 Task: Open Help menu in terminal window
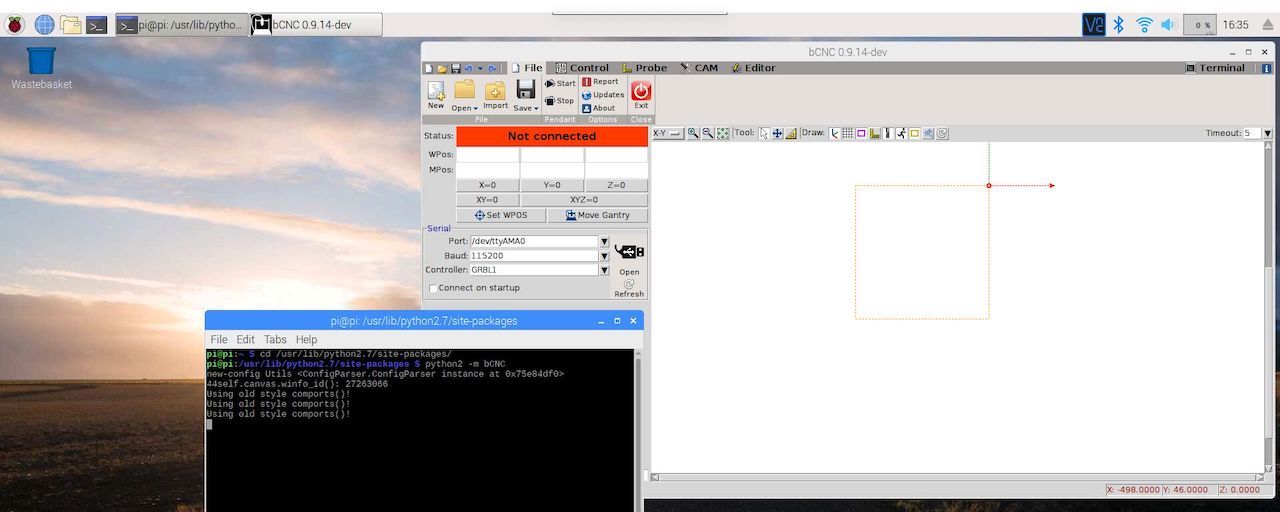click(x=306, y=340)
